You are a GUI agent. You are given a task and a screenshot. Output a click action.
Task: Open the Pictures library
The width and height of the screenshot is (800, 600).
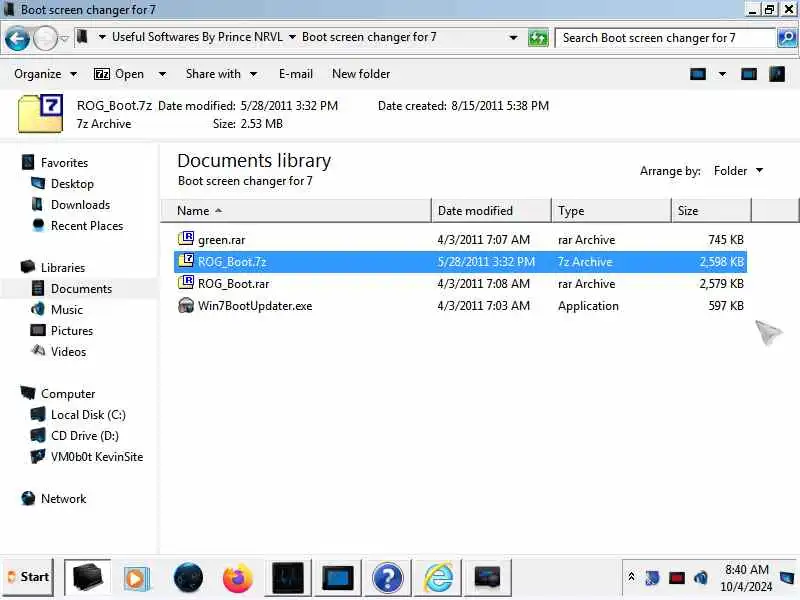(x=71, y=331)
